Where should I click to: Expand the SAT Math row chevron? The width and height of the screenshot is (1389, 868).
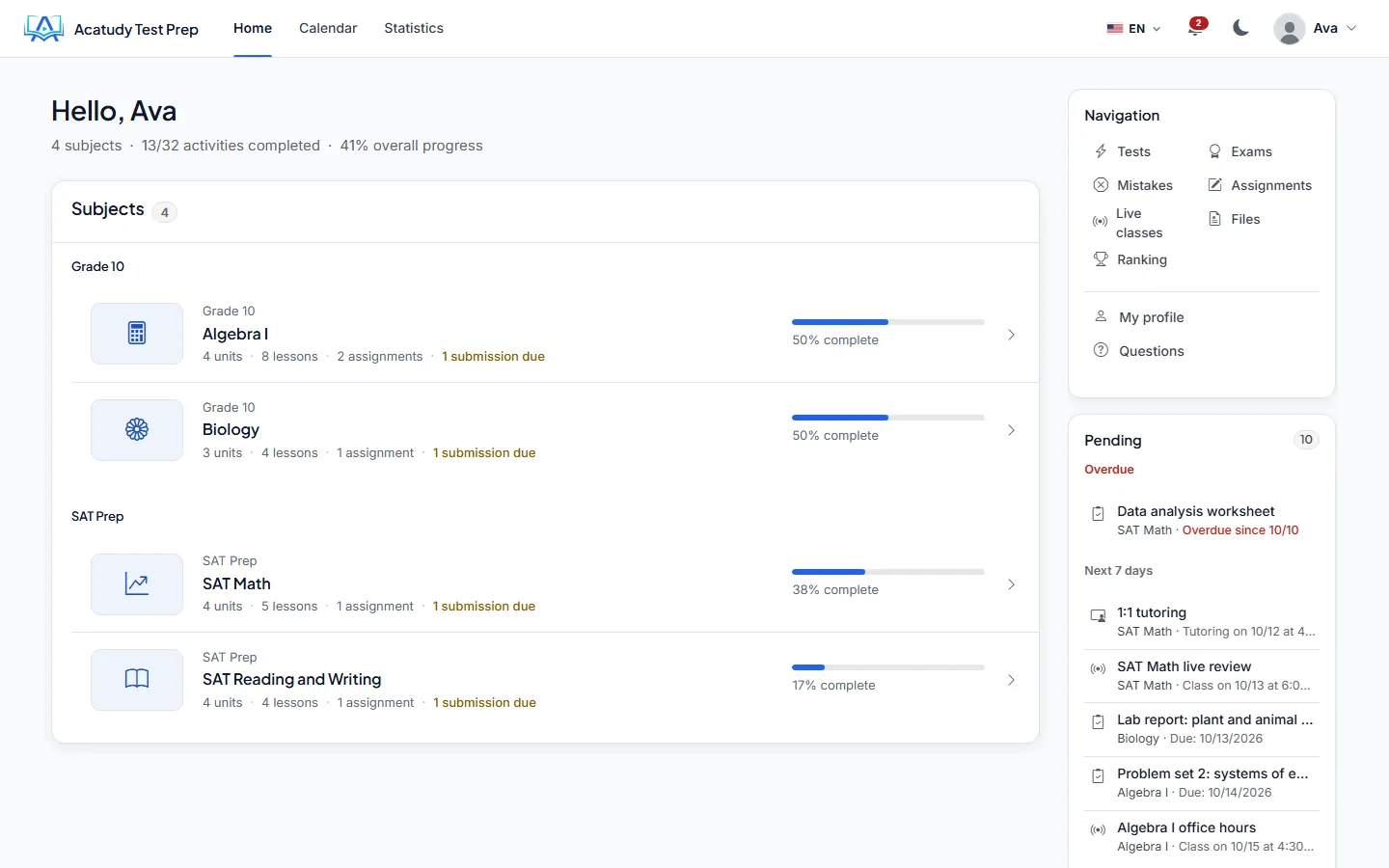click(x=1011, y=584)
